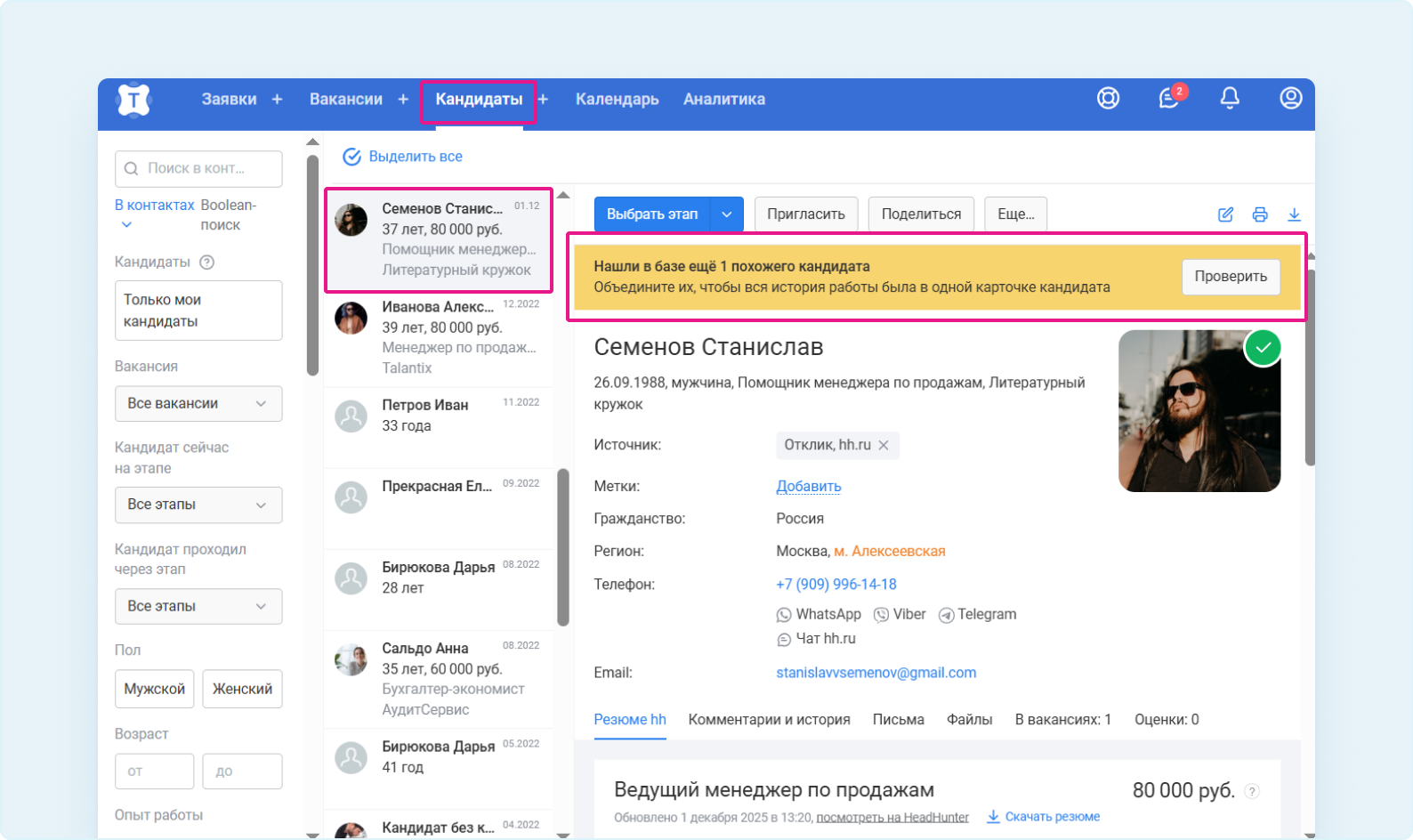Click the print candidate card icon
Viewport: 1413px width, 840px height.
coord(1260,214)
